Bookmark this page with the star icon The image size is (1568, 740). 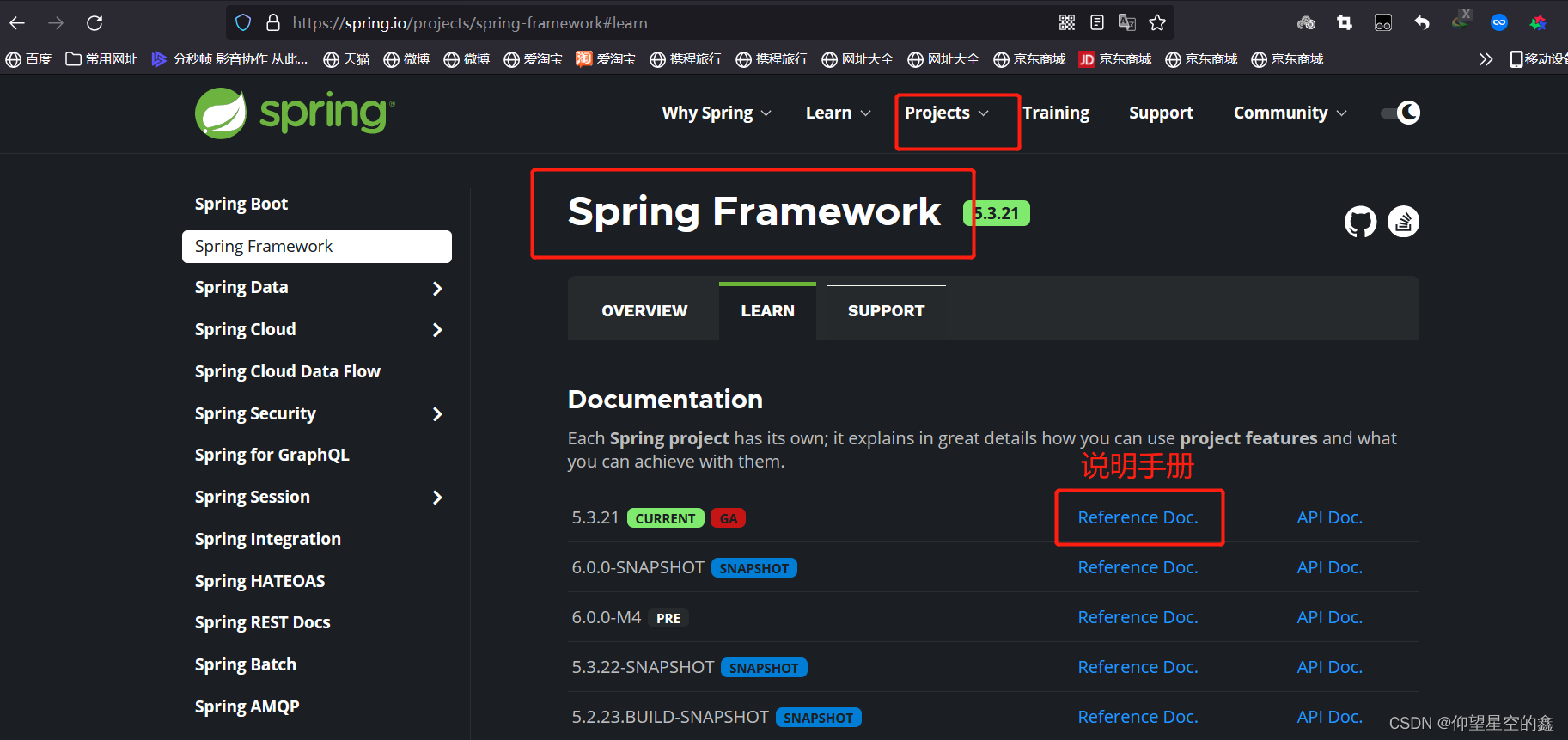coord(1157,22)
